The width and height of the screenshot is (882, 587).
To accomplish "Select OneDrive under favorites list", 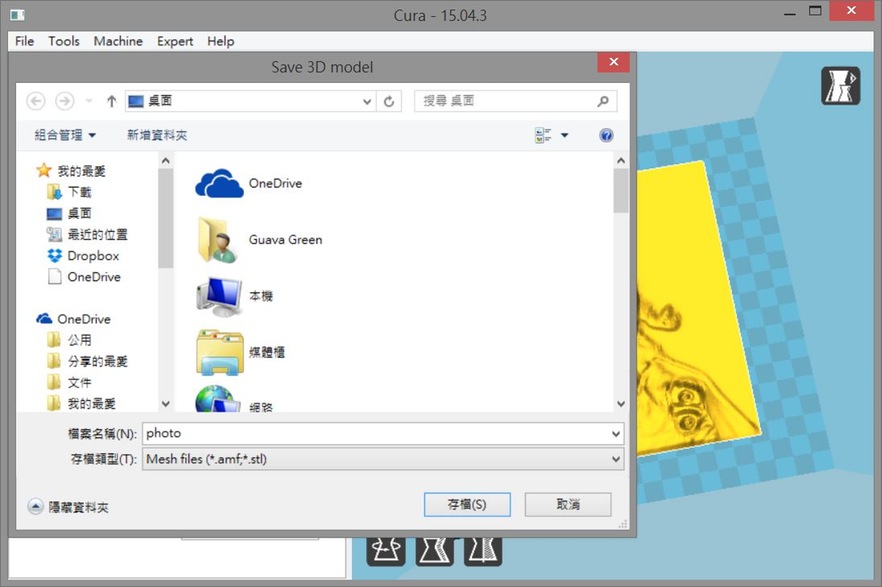I will click(84, 277).
